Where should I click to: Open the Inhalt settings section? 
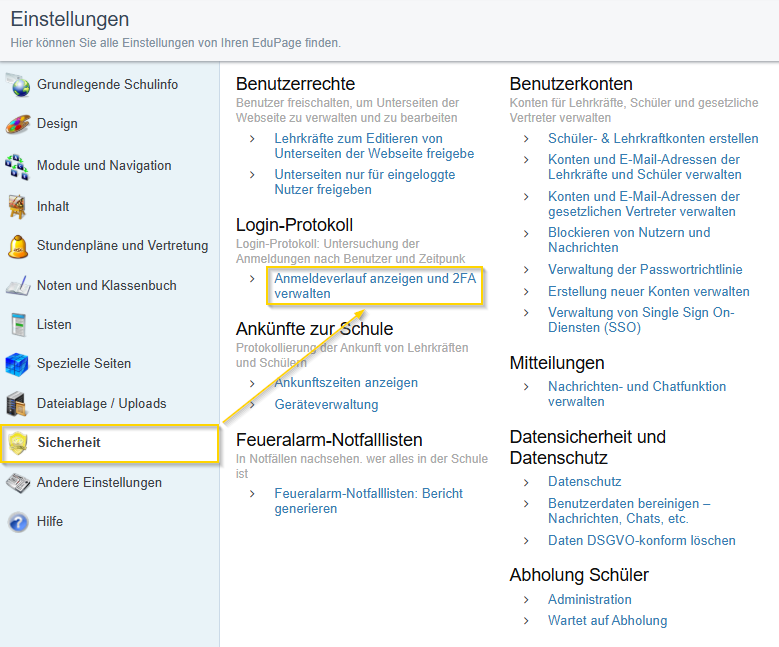coord(53,207)
